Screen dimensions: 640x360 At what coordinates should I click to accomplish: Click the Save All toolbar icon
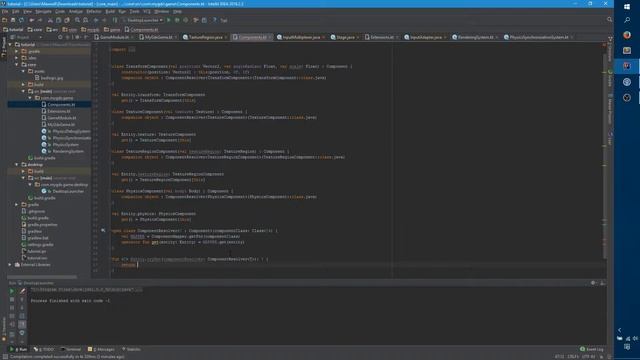pos(13,20)
